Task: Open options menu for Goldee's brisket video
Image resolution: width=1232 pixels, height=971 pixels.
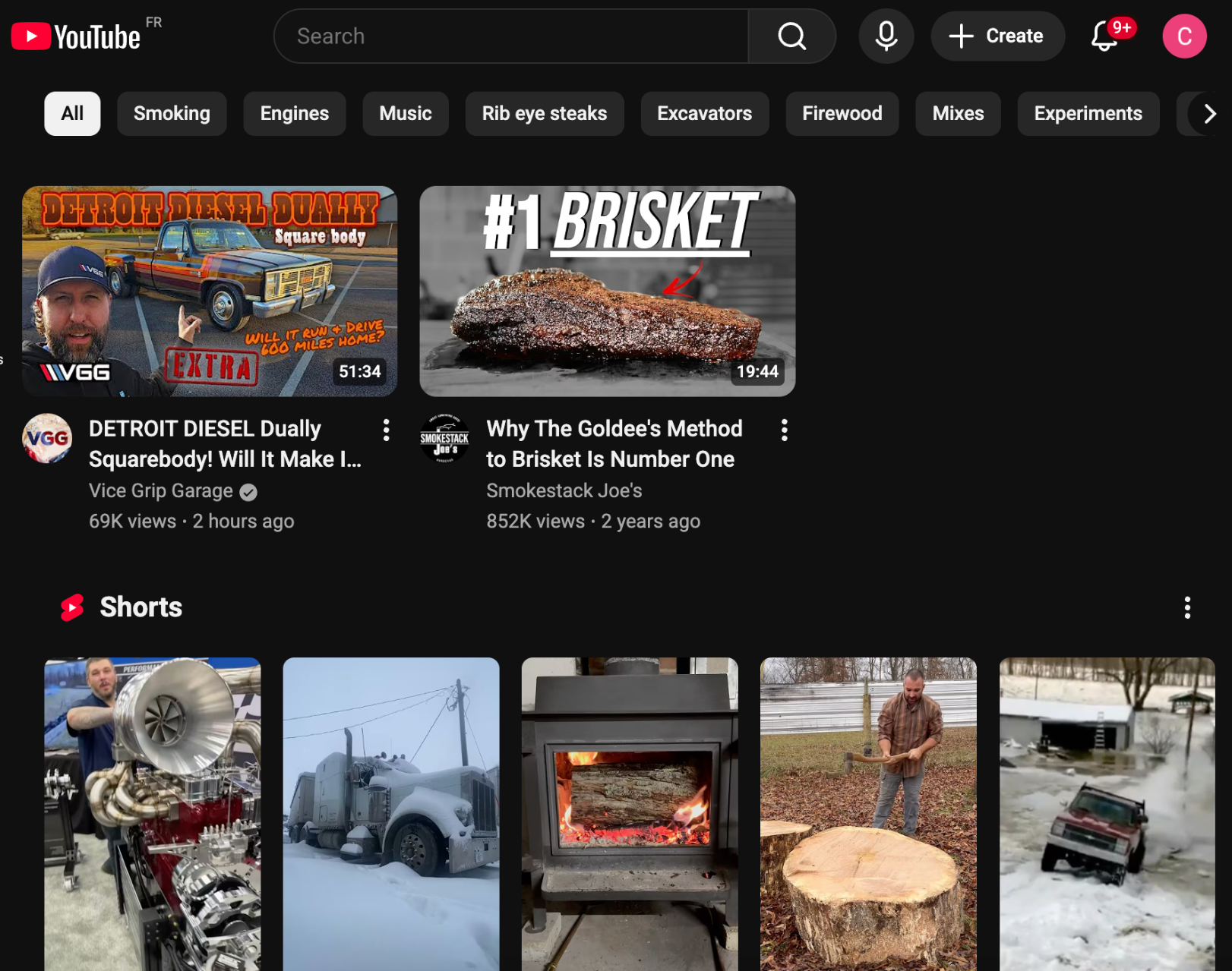Action: pyautogui.click(x=784, y=430)
